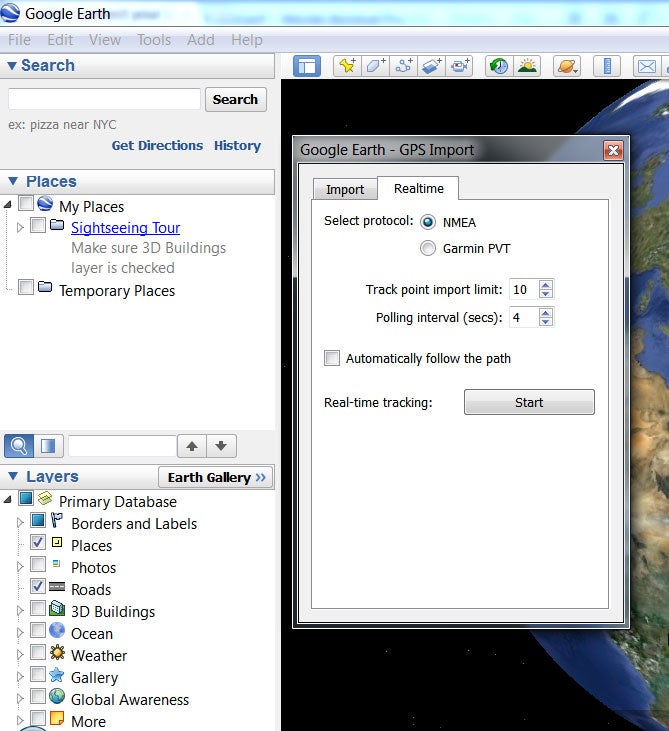Open search History link

click(237, 145)
